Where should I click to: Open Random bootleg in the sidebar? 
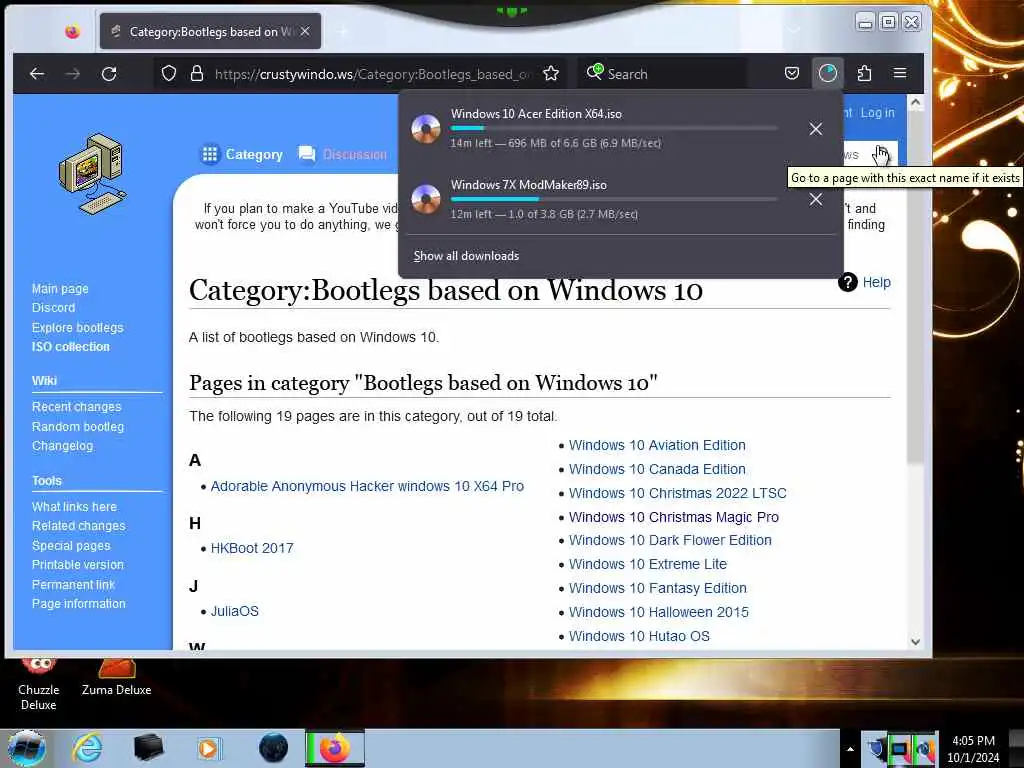click(78, 426)
